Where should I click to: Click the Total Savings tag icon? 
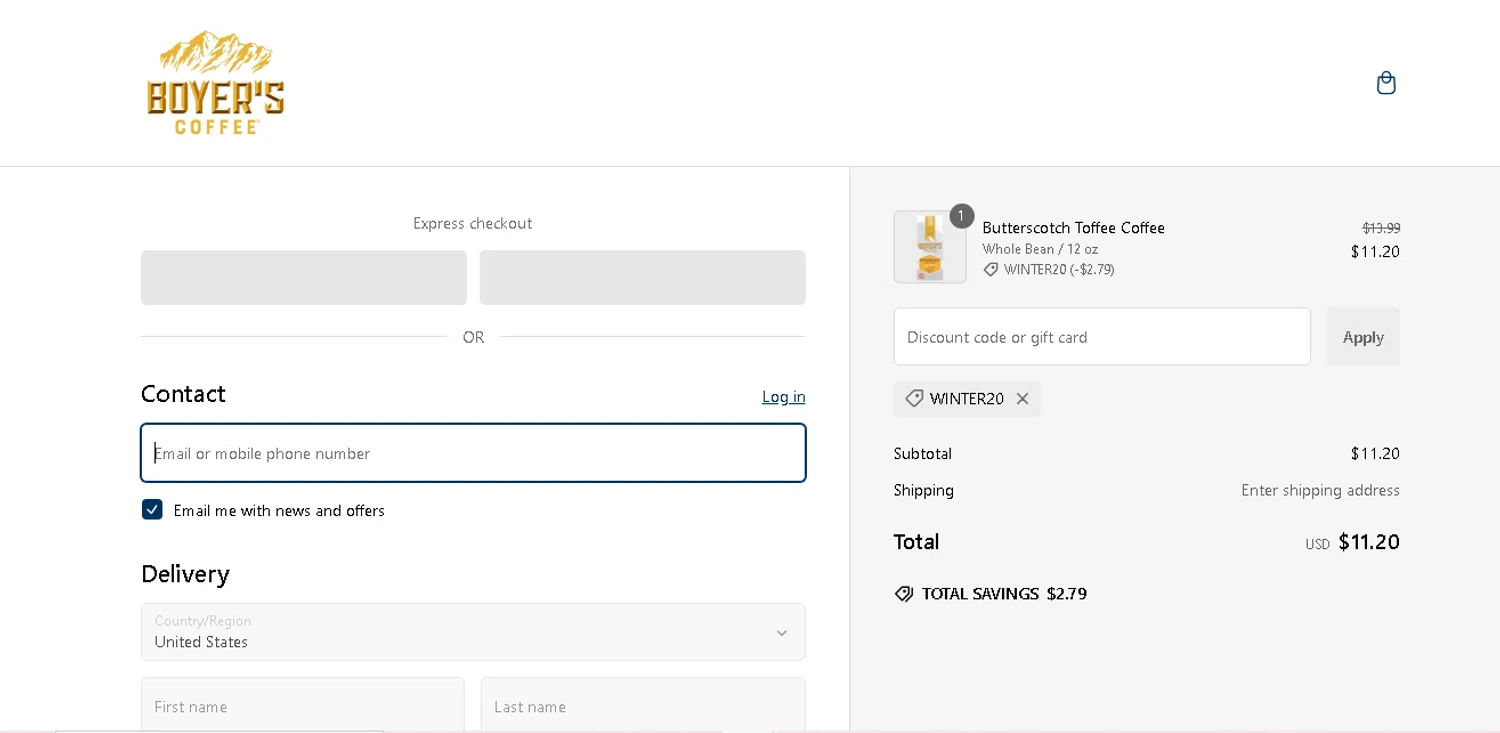[904, 594]
